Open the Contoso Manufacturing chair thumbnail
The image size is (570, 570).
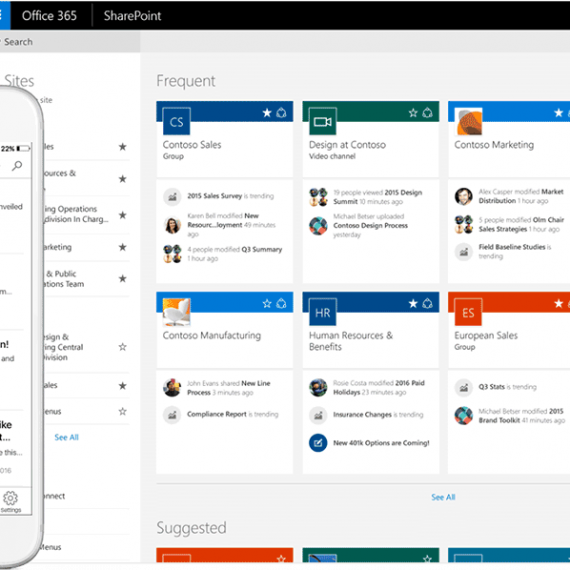click(176, 312)
